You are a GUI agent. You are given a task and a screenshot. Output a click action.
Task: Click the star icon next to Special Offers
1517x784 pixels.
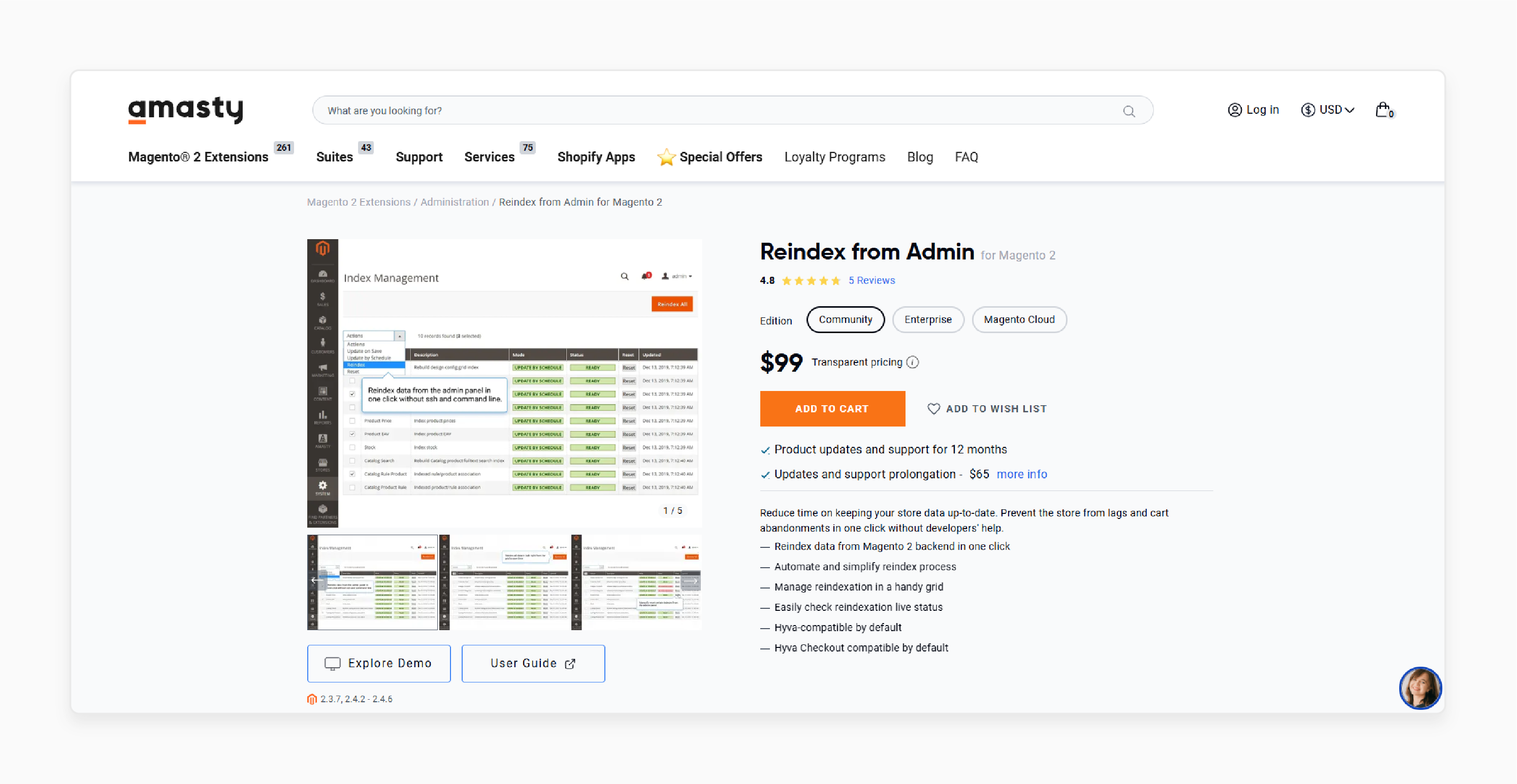(666, 157)
